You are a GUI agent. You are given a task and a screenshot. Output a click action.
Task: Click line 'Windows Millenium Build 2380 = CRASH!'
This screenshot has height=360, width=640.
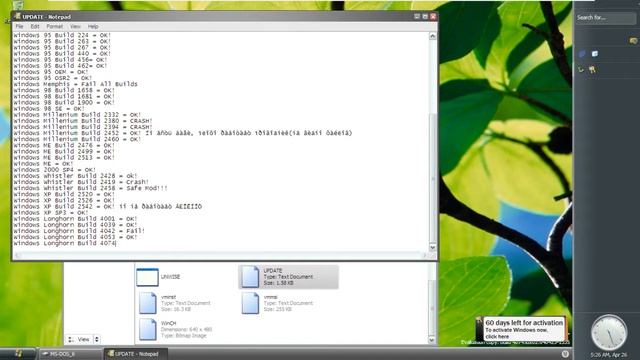[x=83, y=121]
